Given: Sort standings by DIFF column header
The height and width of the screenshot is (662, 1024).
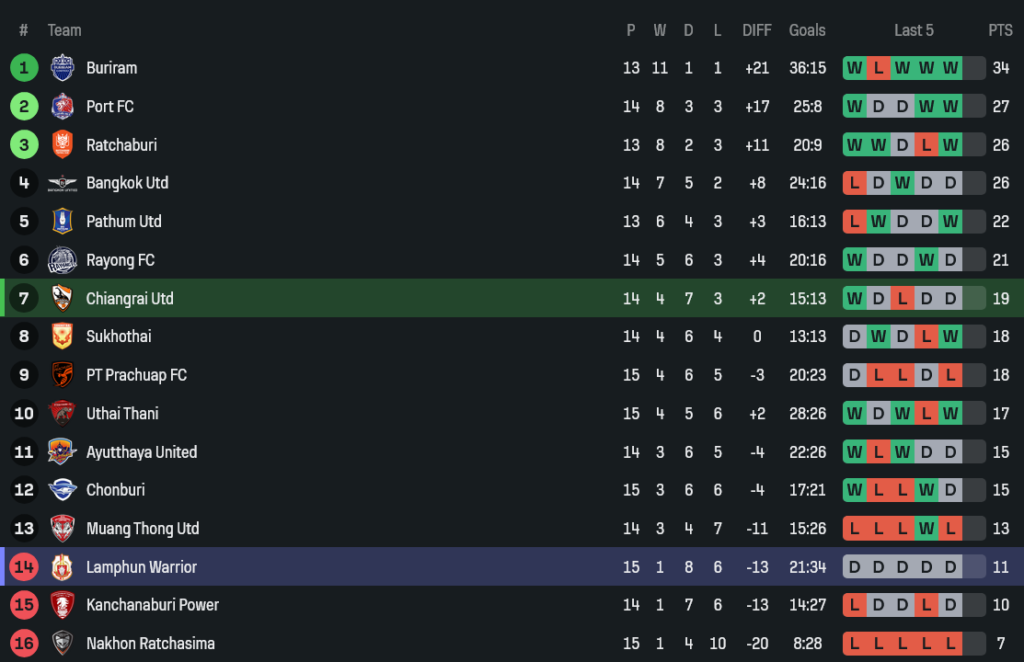Looking at the screenshot, I should (757, 30).
